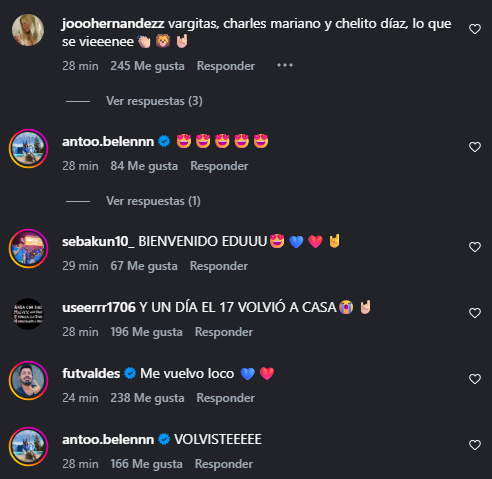View likes: 238 Me gusta
The height and width of the screenshot is (479, 492).
[x=147, y=398]
